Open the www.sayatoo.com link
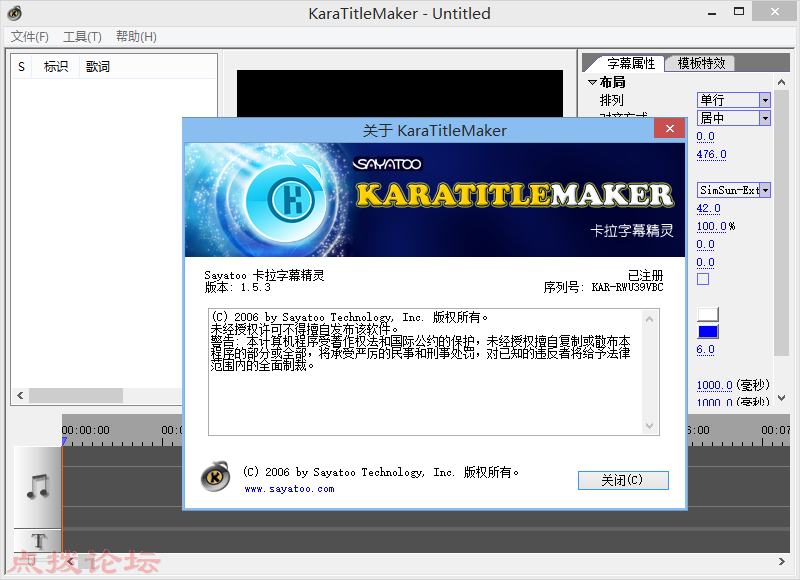 pyautogui.click(x=289, y=489)
